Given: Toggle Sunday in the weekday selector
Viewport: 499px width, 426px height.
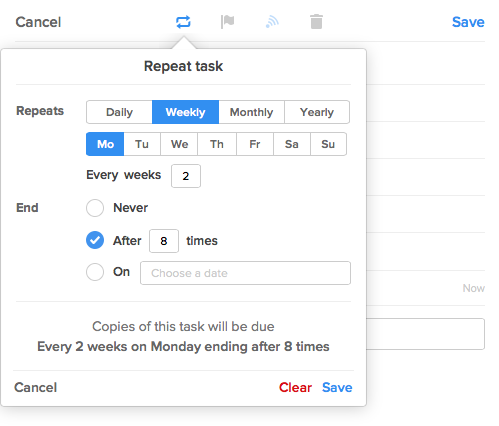Looking at the screenshot, I should (328, 144).
